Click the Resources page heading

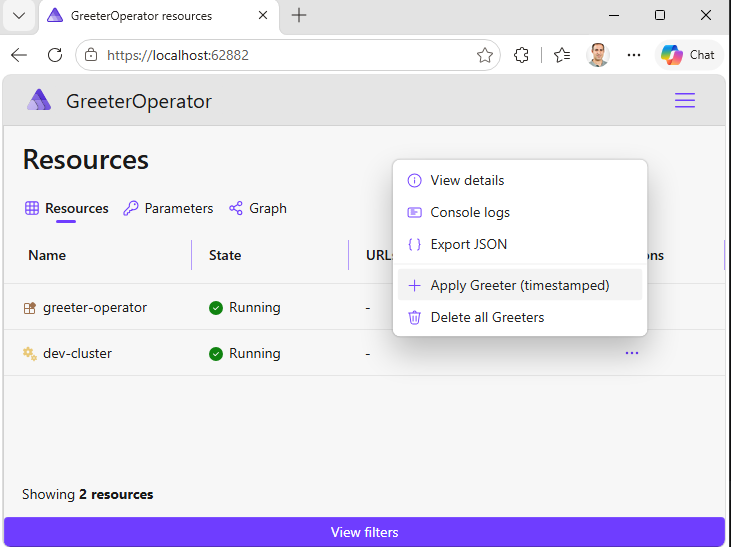click(86, 160)
